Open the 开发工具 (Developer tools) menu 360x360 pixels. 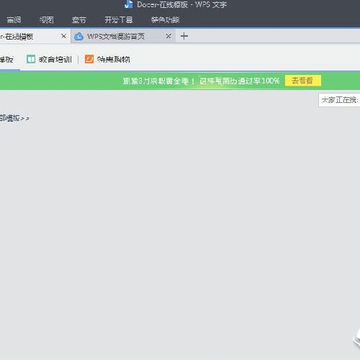pos(119,20)
